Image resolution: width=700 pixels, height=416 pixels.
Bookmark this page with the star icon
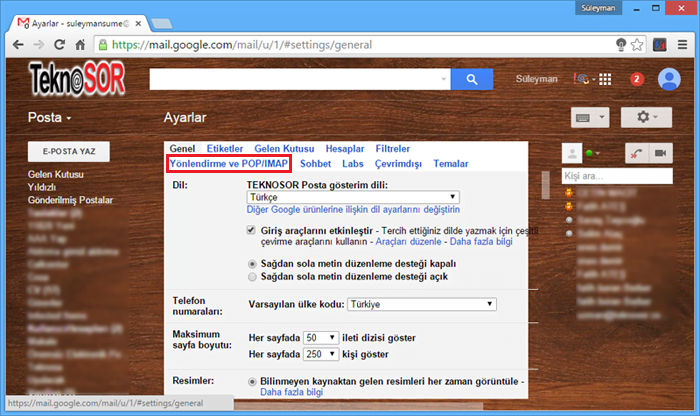coord(637,45)
